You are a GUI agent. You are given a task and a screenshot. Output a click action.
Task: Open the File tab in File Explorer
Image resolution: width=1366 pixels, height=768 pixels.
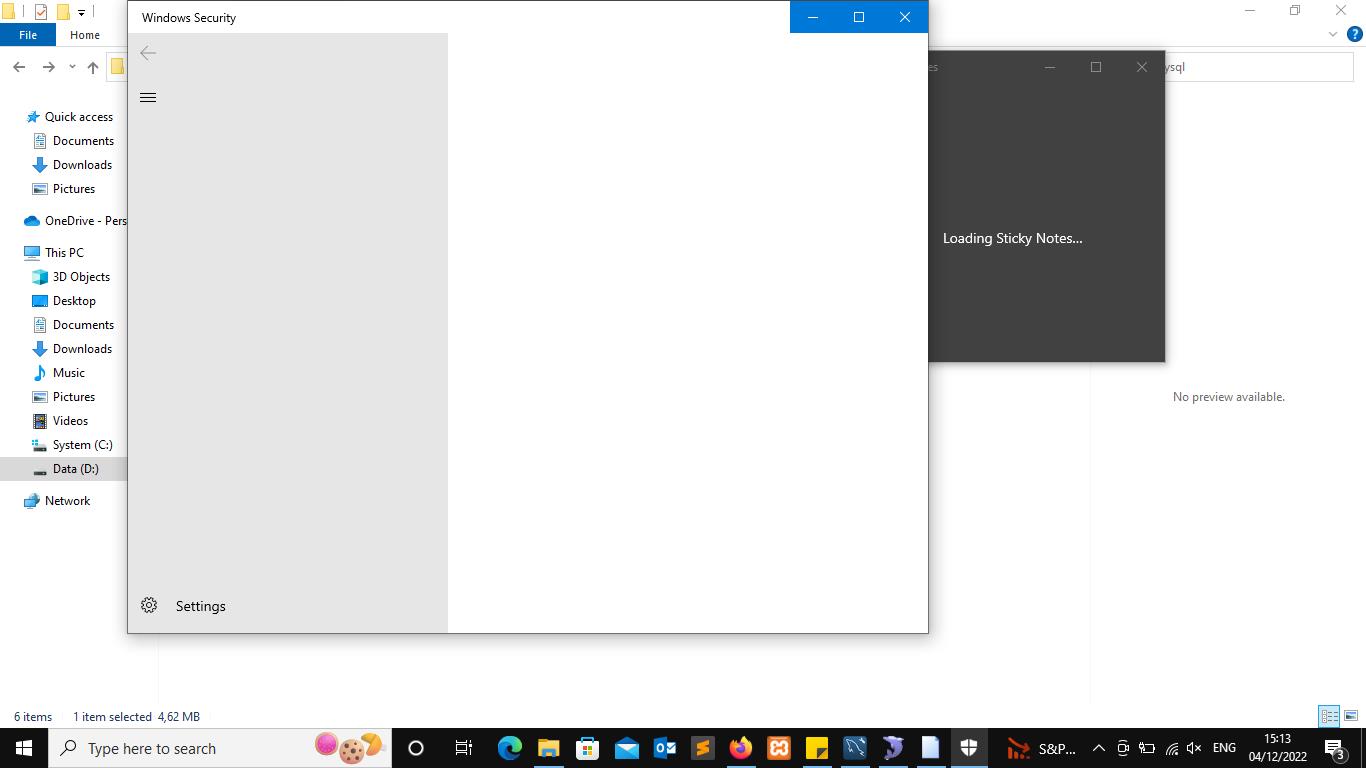tap(28, 35)
